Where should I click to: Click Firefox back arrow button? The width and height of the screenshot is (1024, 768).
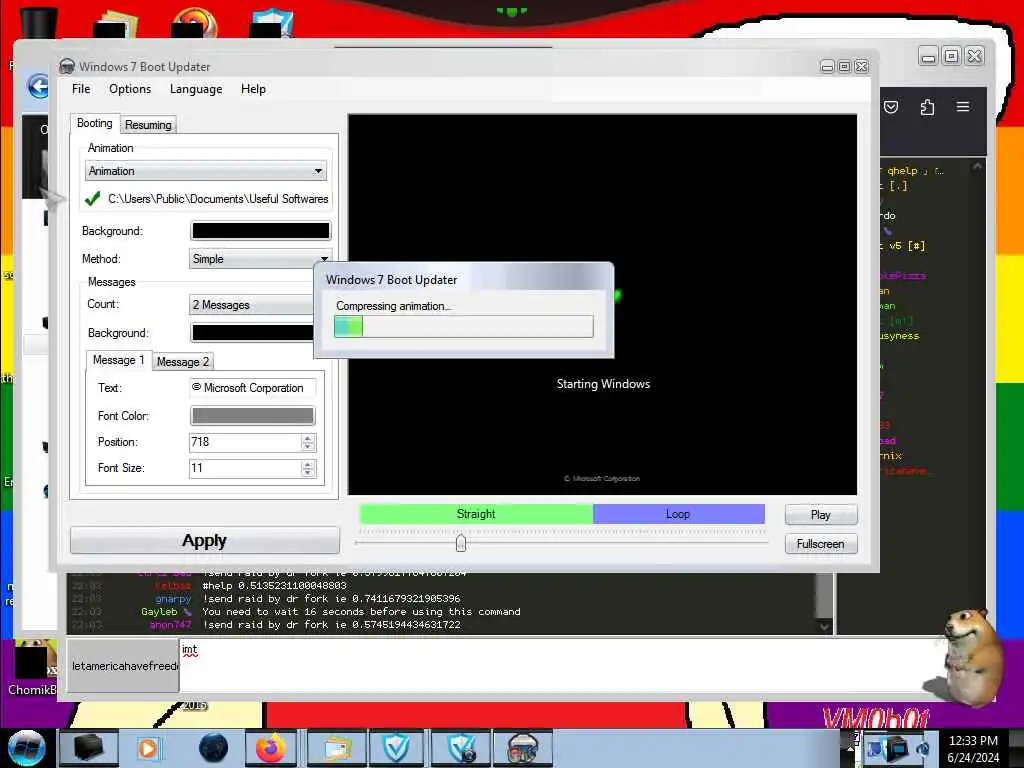coord(39,86)
